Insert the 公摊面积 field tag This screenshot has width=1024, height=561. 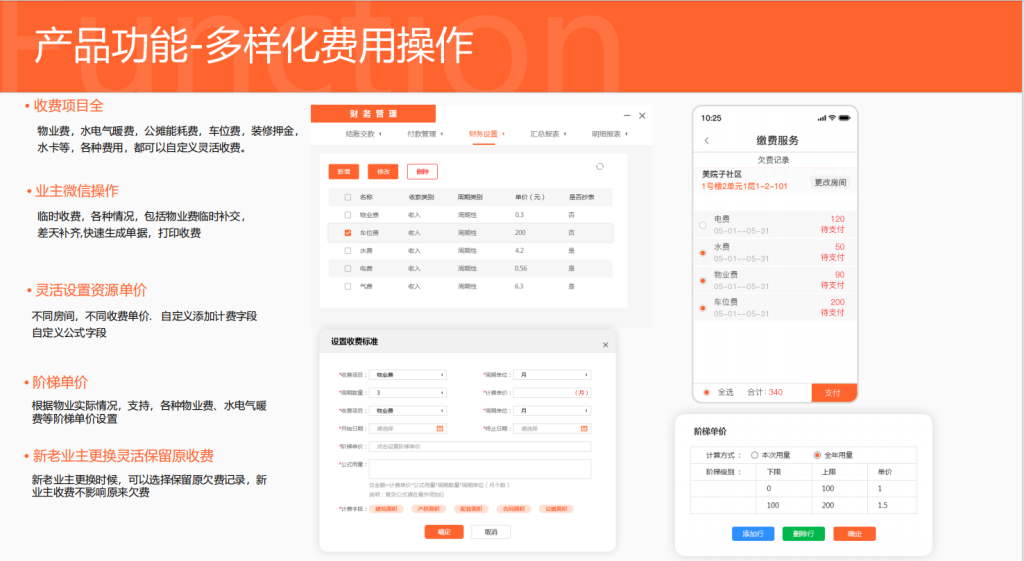coord(556,509)
